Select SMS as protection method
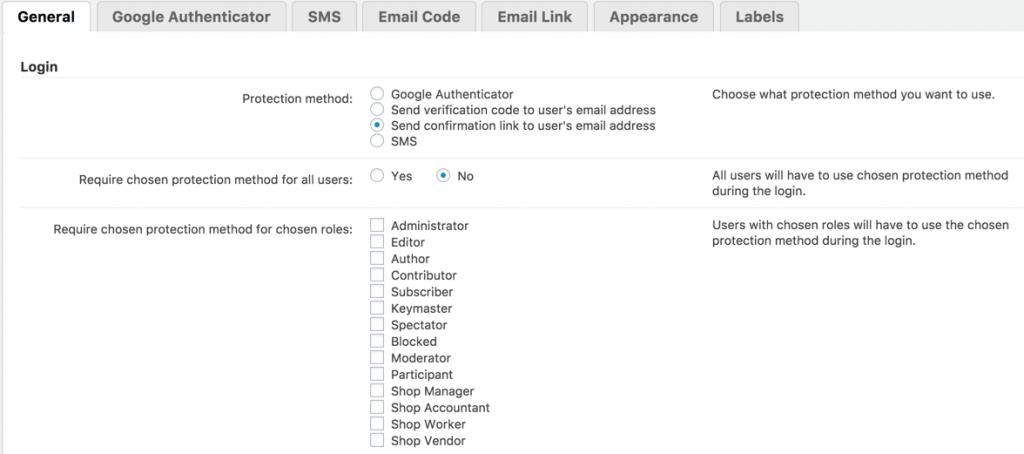 click(x=377, y=141)
